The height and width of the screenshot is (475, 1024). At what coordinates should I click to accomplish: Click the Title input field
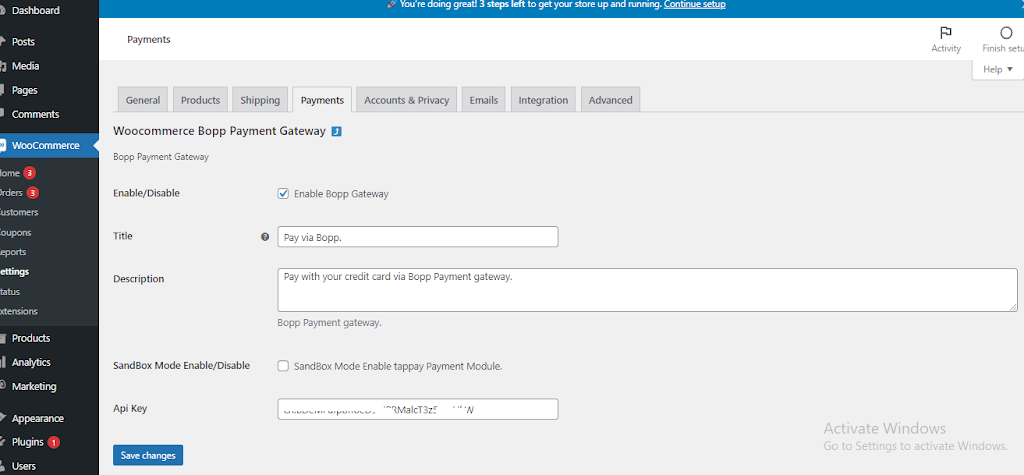coord(418,237)
